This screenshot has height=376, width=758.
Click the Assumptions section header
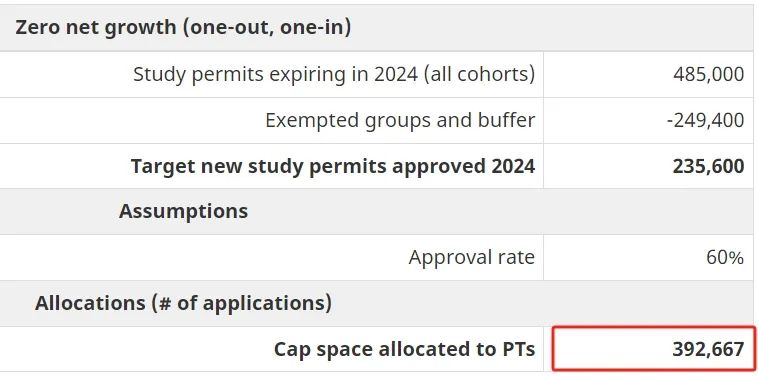point(183,211)
